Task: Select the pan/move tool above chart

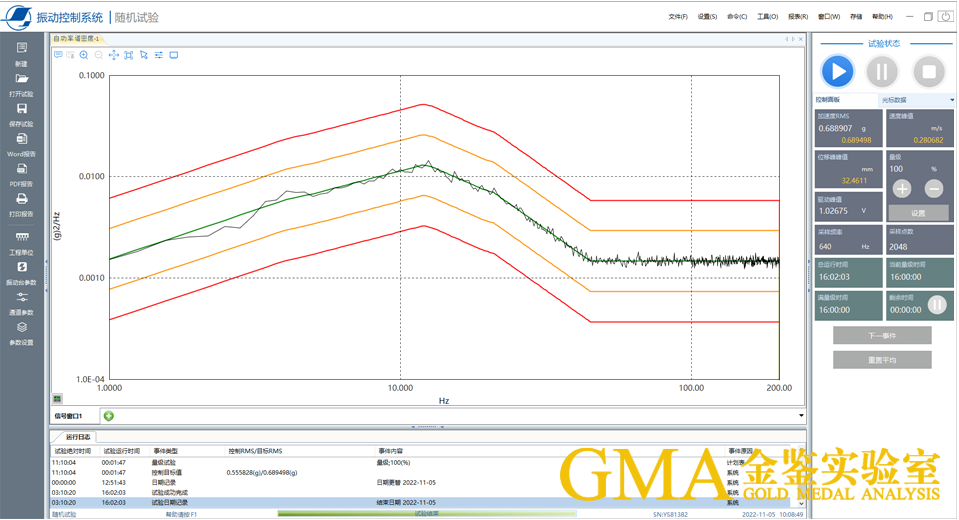Action: pos(113,55)
